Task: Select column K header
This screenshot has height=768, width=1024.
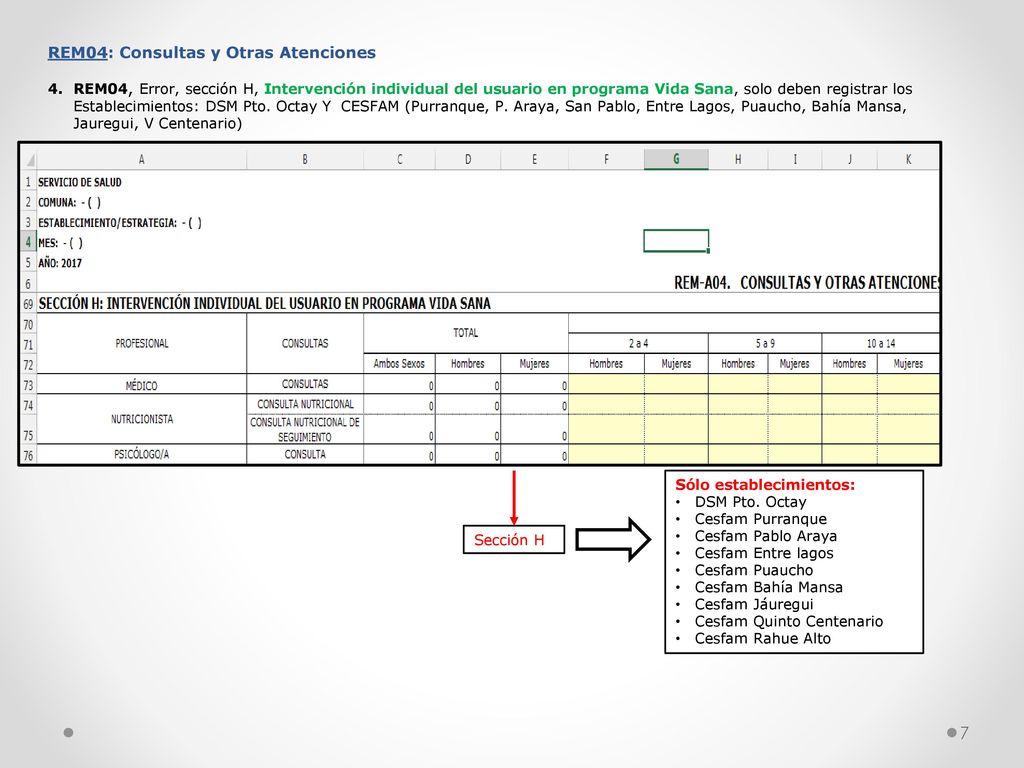Action: tap(908, 159)
